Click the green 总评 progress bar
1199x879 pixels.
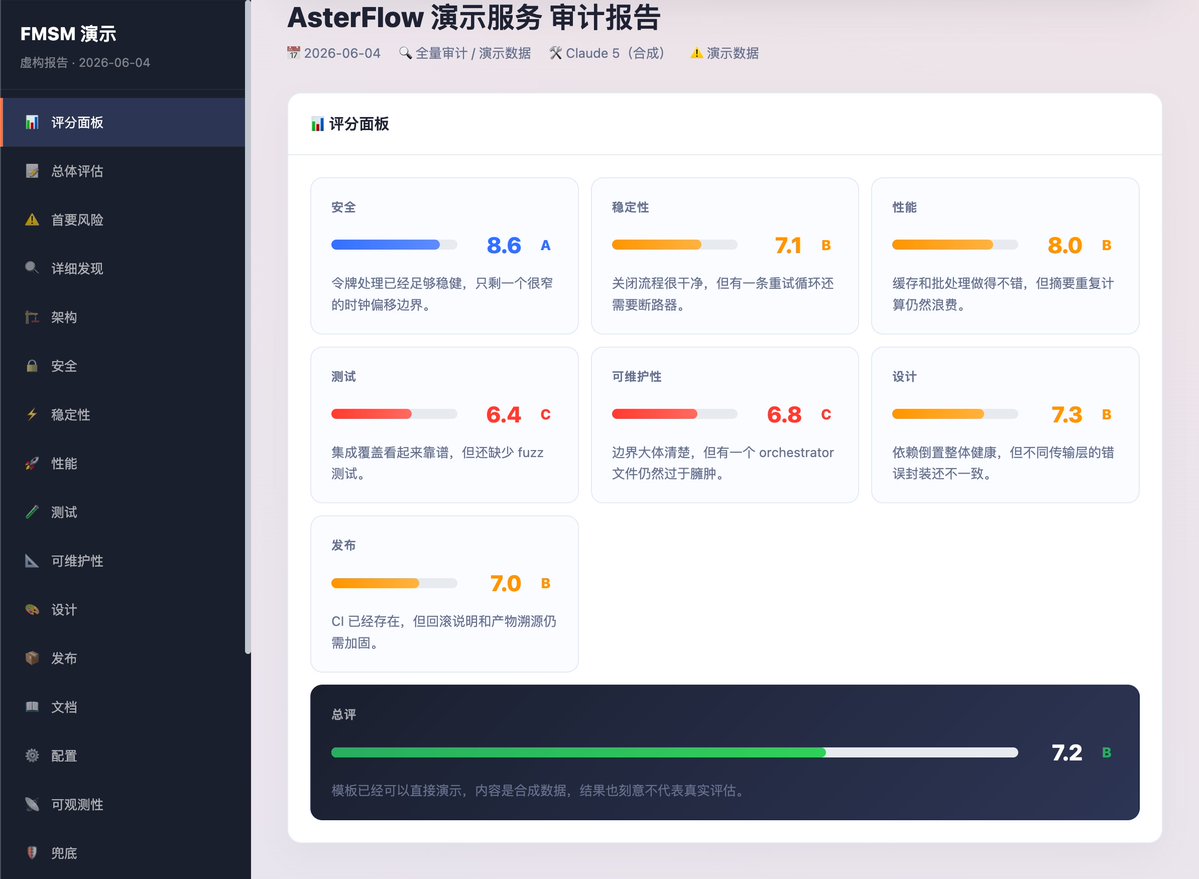click(674, 753)
